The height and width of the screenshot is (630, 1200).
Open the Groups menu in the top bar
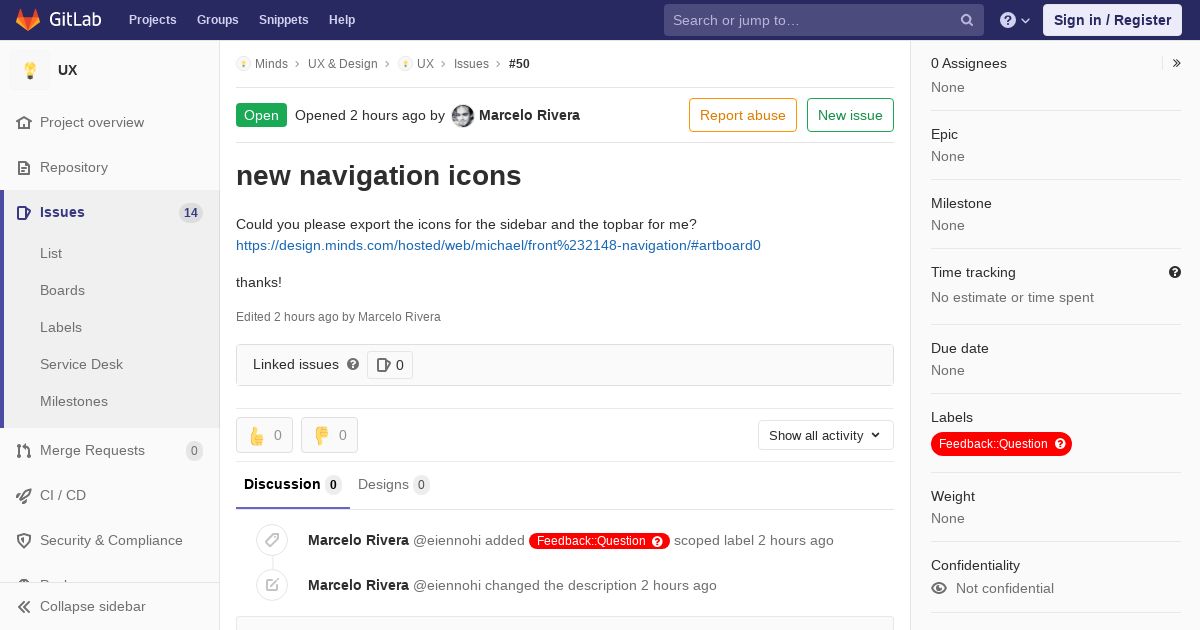[218, 20]
